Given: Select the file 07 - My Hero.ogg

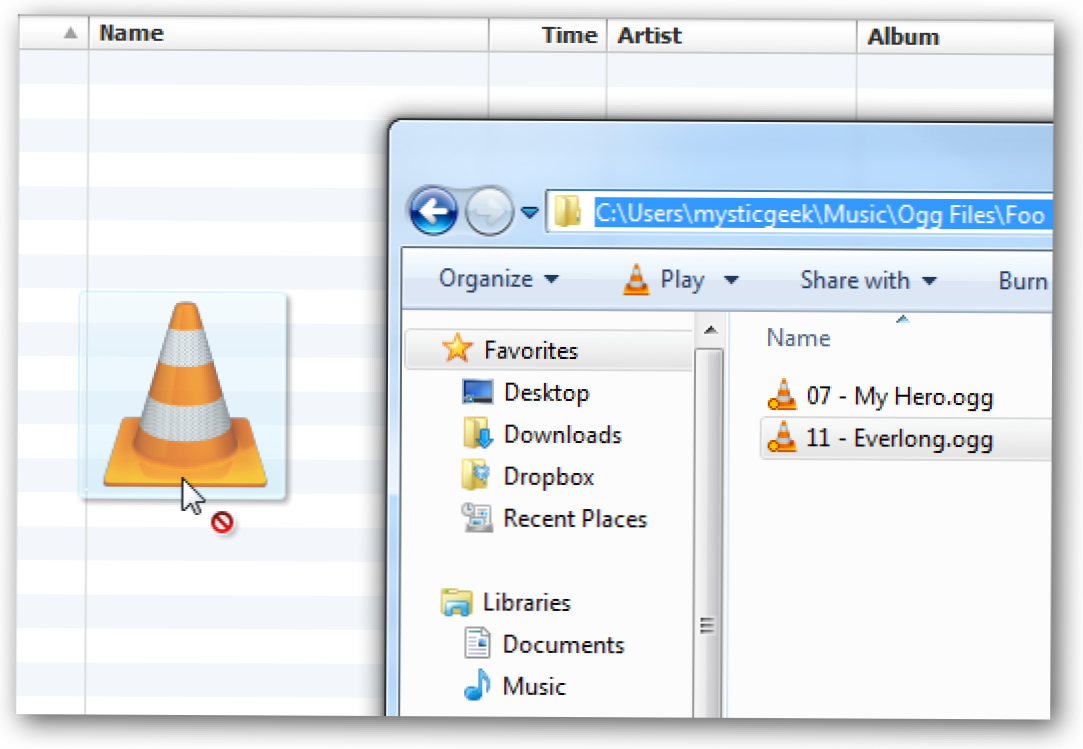Looking at the screenshot, I should pyautogui.click(x=898, y=397).
